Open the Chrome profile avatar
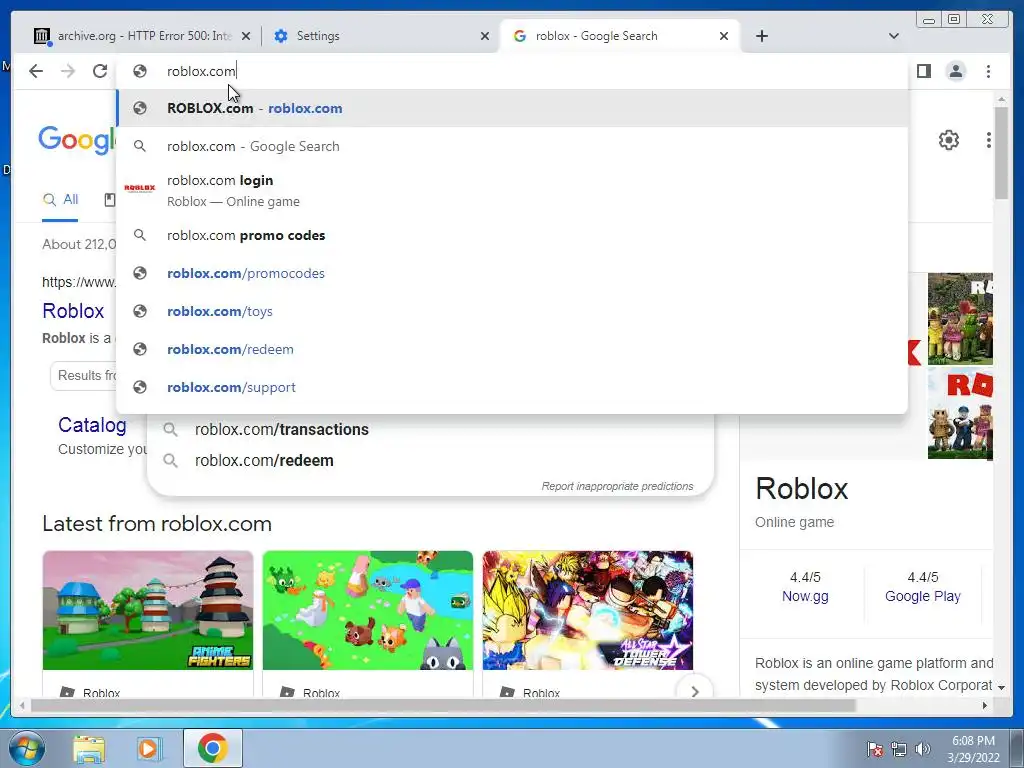This screenshot has height=768, width=1024. point(955,71)
